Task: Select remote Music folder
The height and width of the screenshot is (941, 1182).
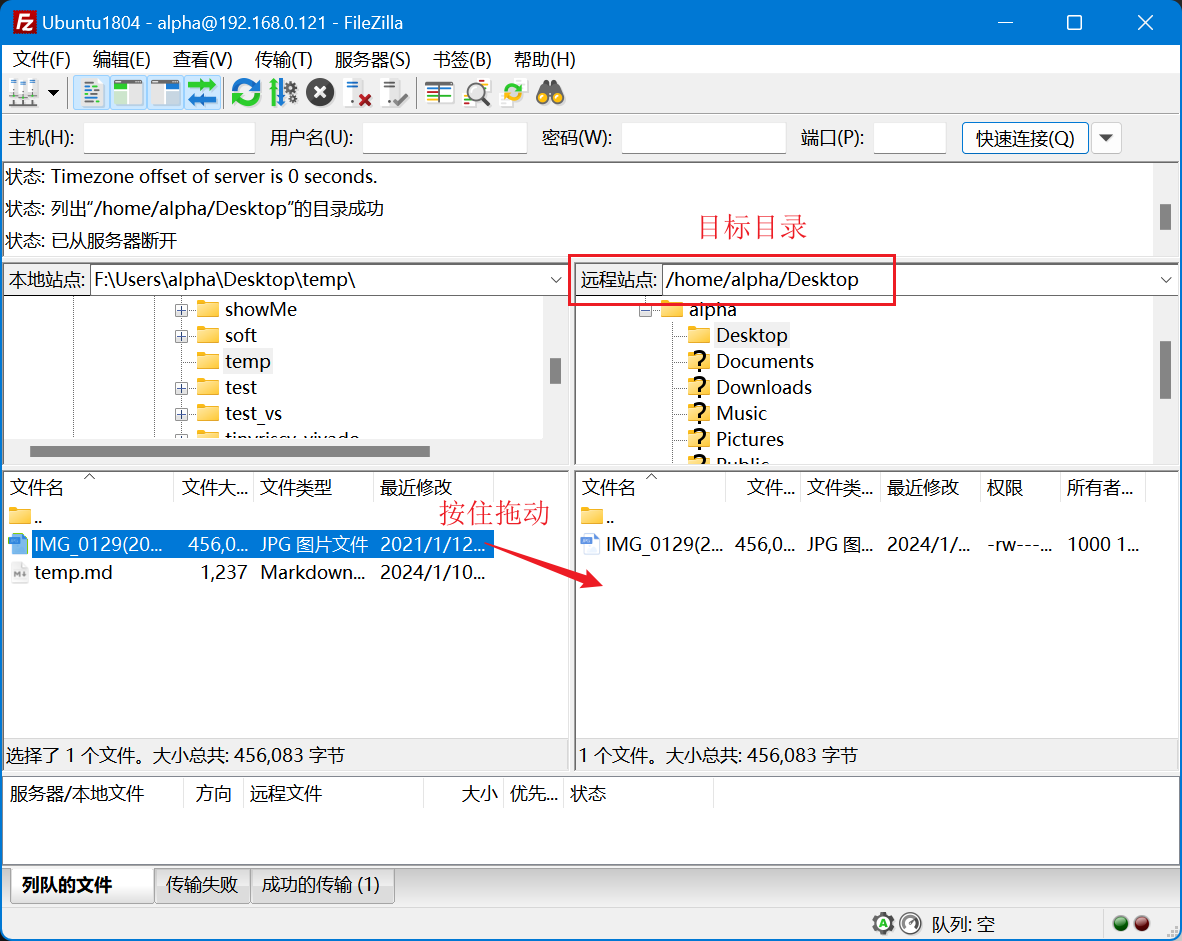Action: 741,414
